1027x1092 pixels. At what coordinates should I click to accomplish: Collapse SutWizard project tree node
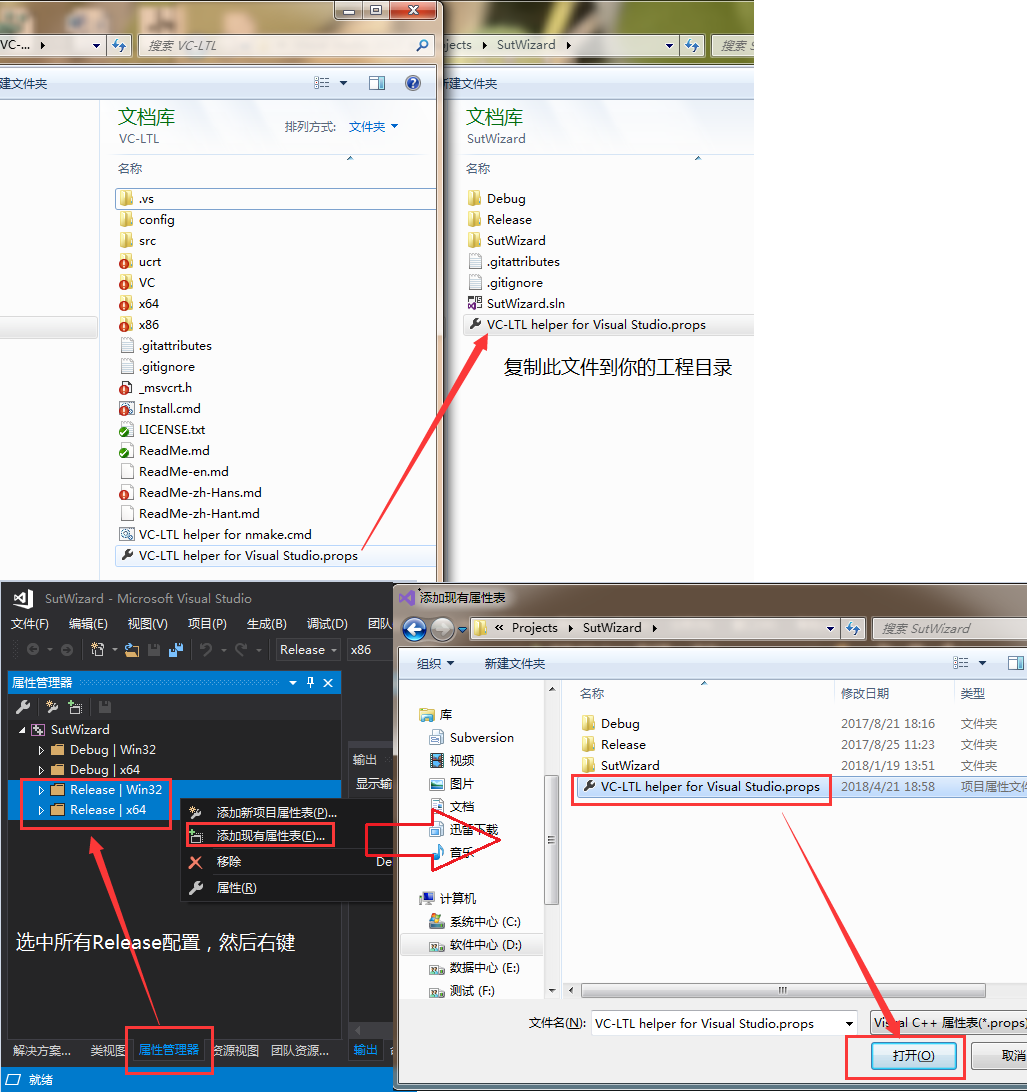click(x=22, y=730)
